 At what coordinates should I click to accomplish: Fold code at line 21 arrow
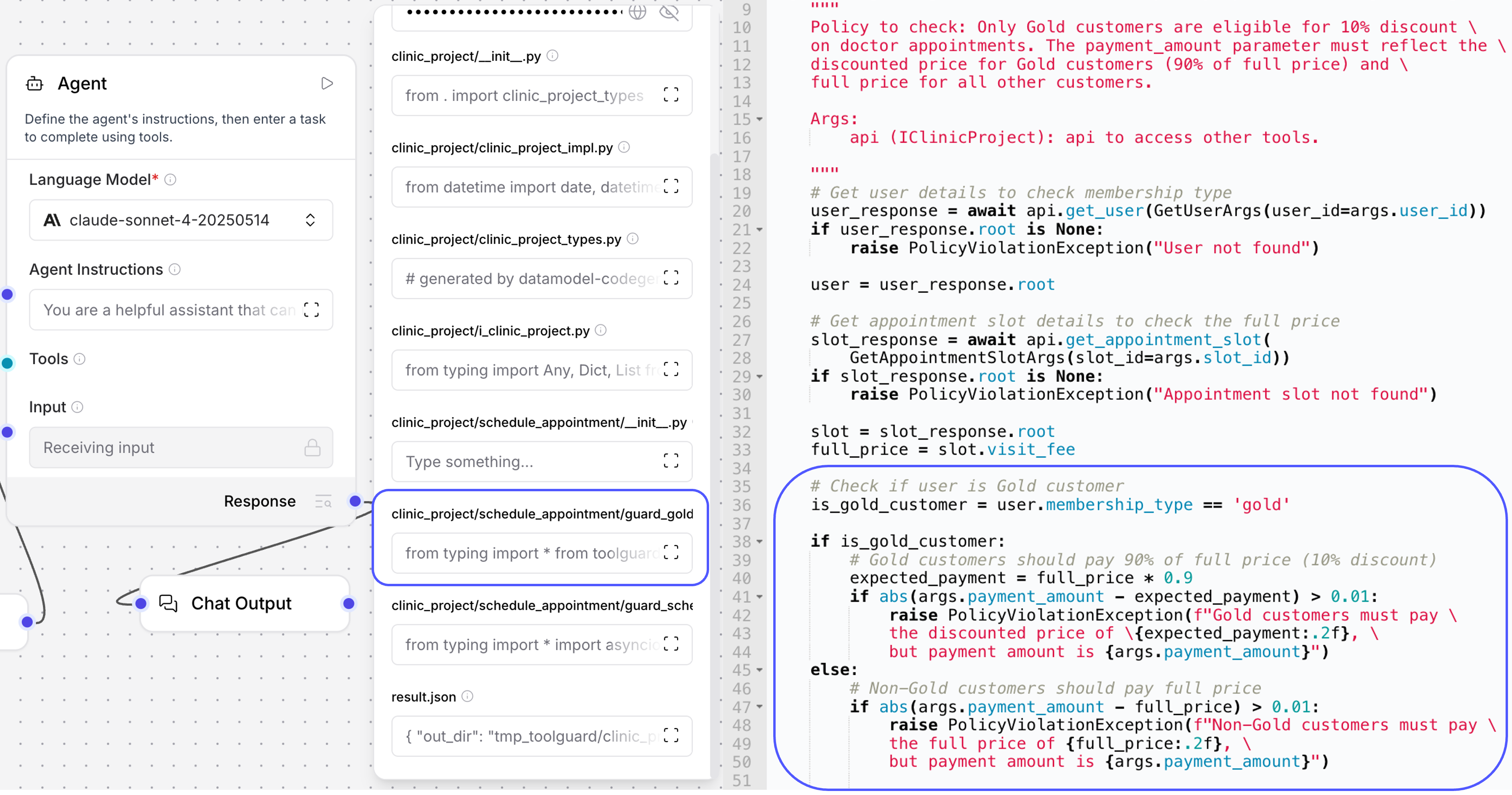point(760,230)
